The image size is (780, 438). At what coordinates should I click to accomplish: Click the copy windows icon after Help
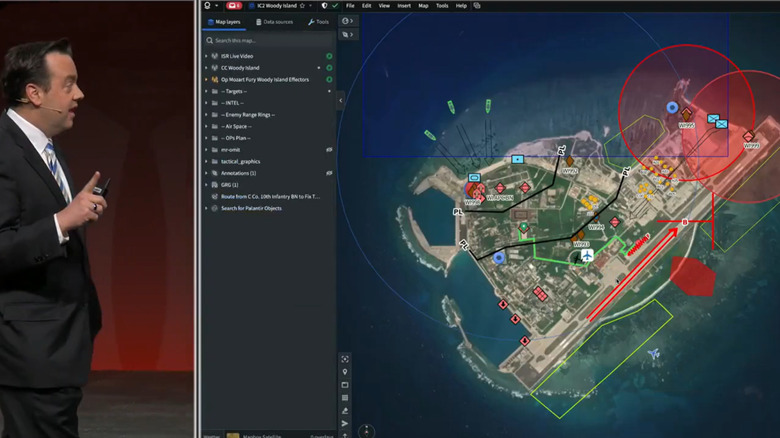[477, 6]
